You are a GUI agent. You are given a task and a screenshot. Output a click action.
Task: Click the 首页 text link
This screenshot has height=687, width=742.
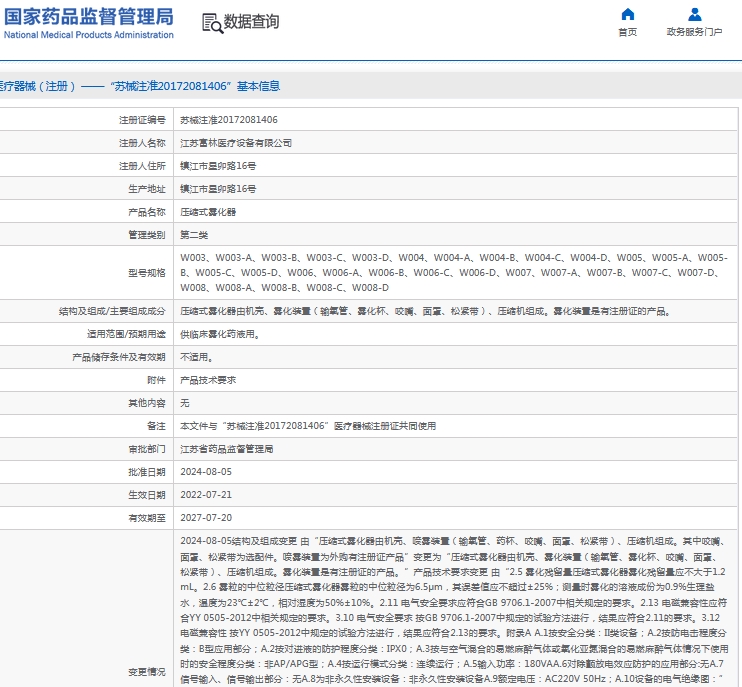(627, 32)
